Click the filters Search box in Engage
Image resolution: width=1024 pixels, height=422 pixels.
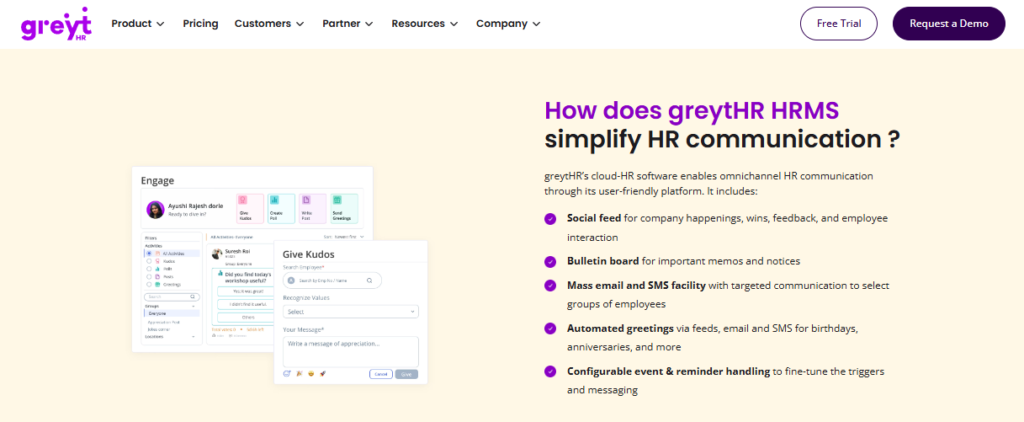click(172, 297)
